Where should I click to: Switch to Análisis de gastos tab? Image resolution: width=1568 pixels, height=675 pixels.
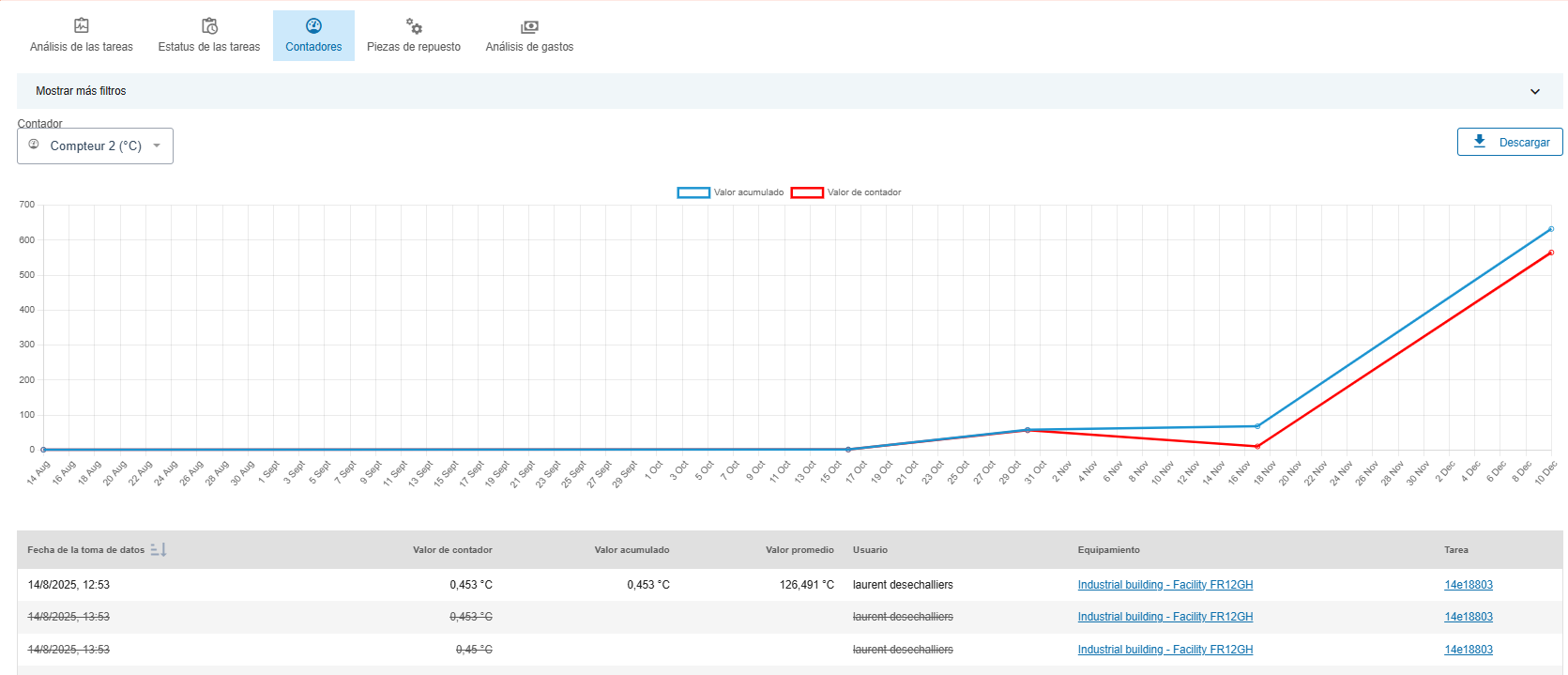click(529, 46)
